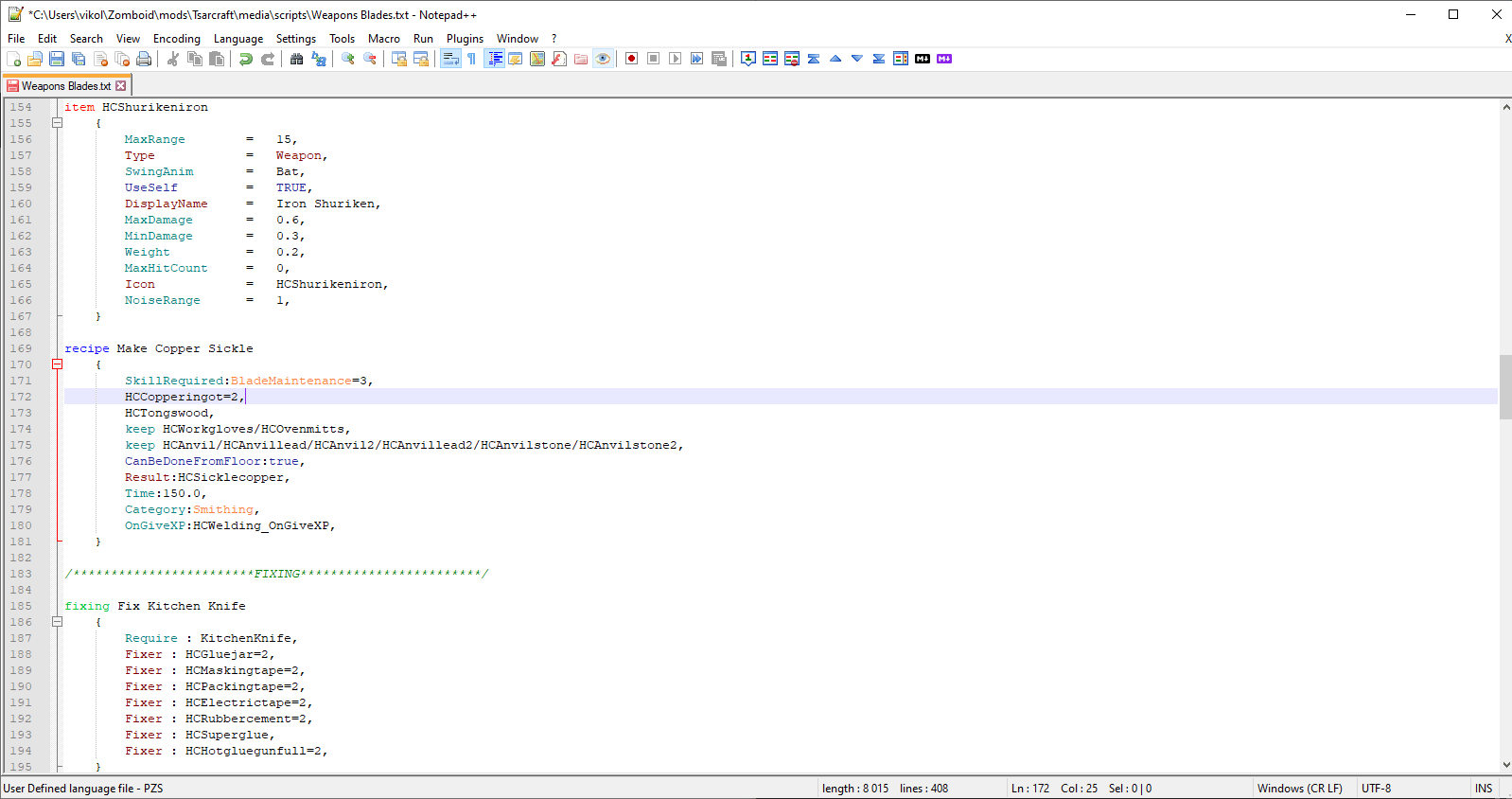Open the Plugins menu
This screenshot has width=1512, height=799.
[x=465, y=39]
